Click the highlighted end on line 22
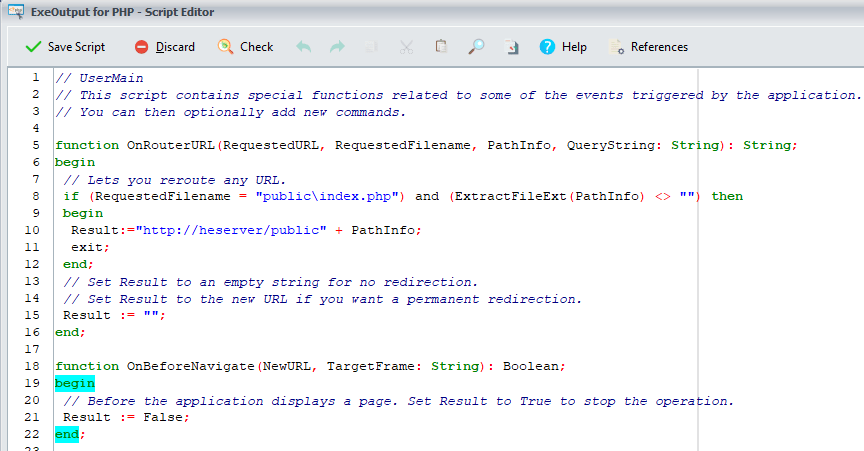864x451 pixels. coord(66,434)
